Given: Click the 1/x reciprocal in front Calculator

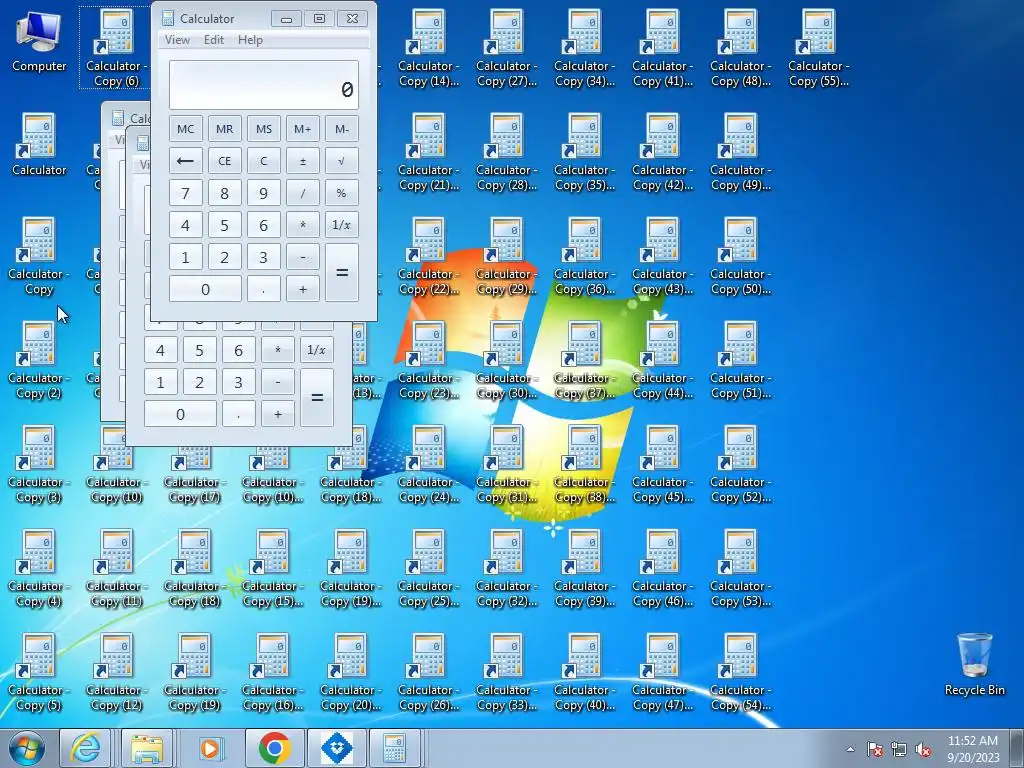Looking at the screenshot, I should click(342, 225).
